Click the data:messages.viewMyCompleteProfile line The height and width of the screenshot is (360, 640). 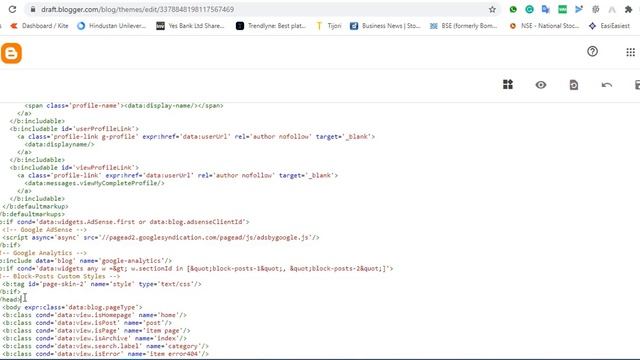click(x=94, y=183)
